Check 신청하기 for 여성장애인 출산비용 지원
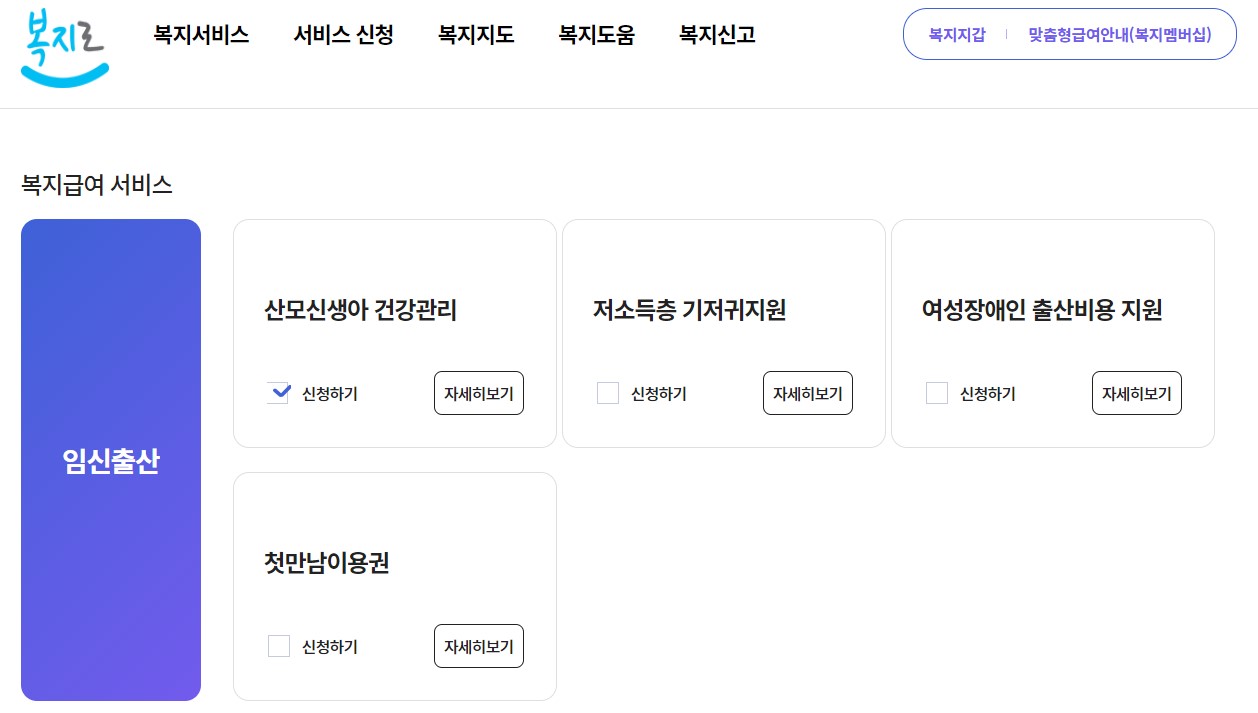Viewport: 1258px width, 713px height. click(x=937, y=393)
